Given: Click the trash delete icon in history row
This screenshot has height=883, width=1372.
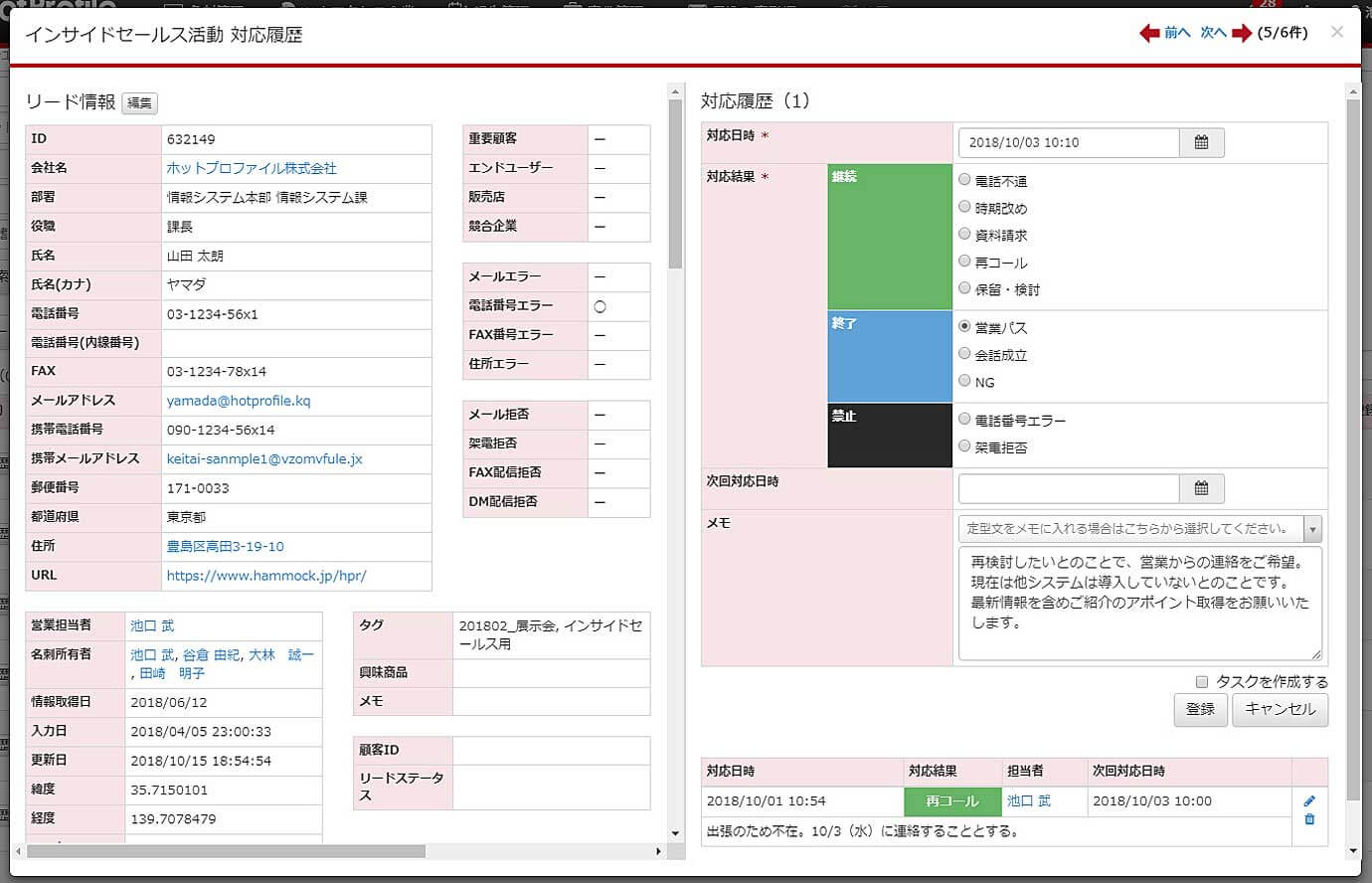Looking at the screenshot, I should [x=1309, y=819].
